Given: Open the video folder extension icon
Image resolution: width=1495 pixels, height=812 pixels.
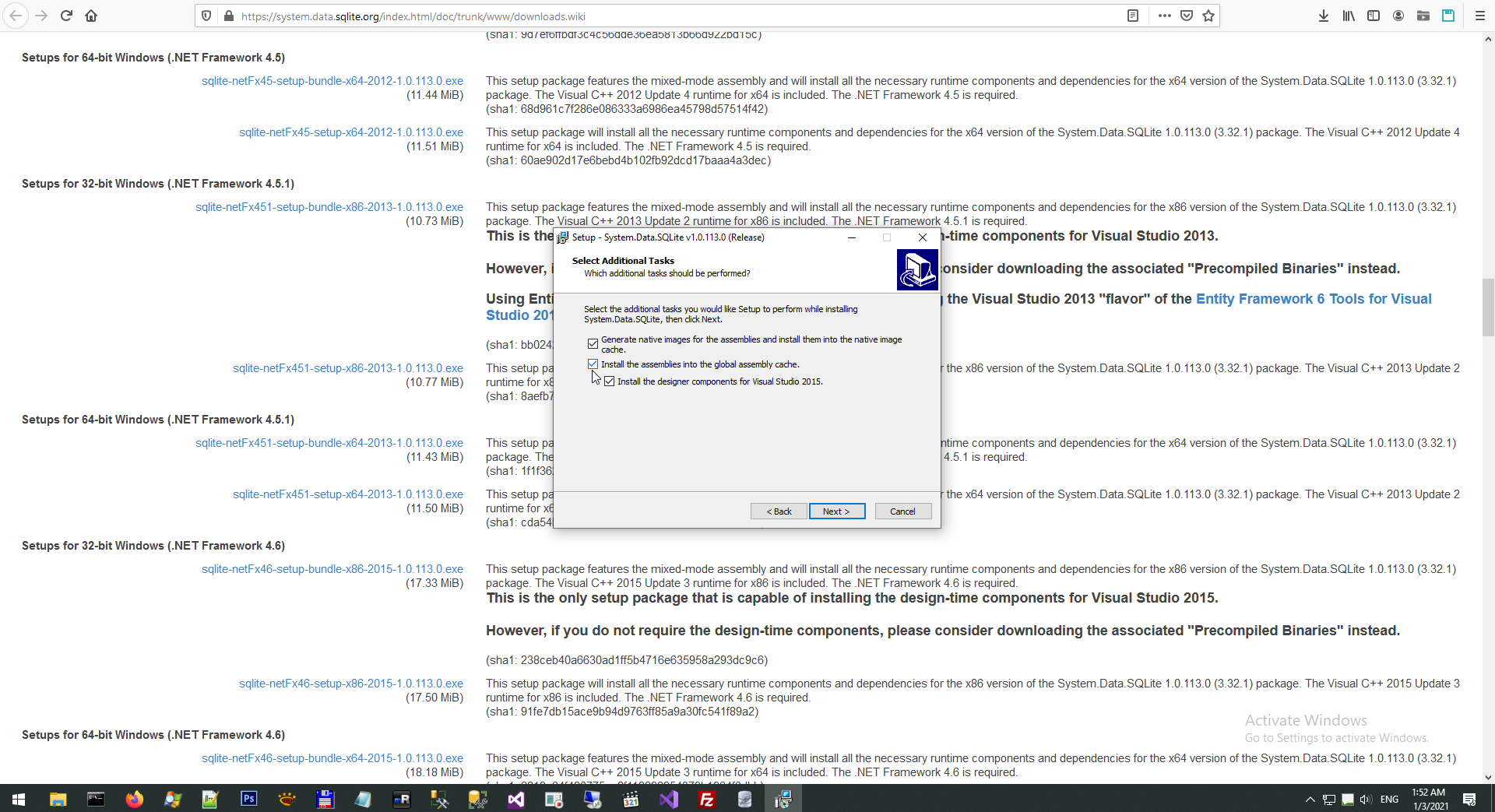Looking at the screenshot, I should click(x=1423, y=16).
